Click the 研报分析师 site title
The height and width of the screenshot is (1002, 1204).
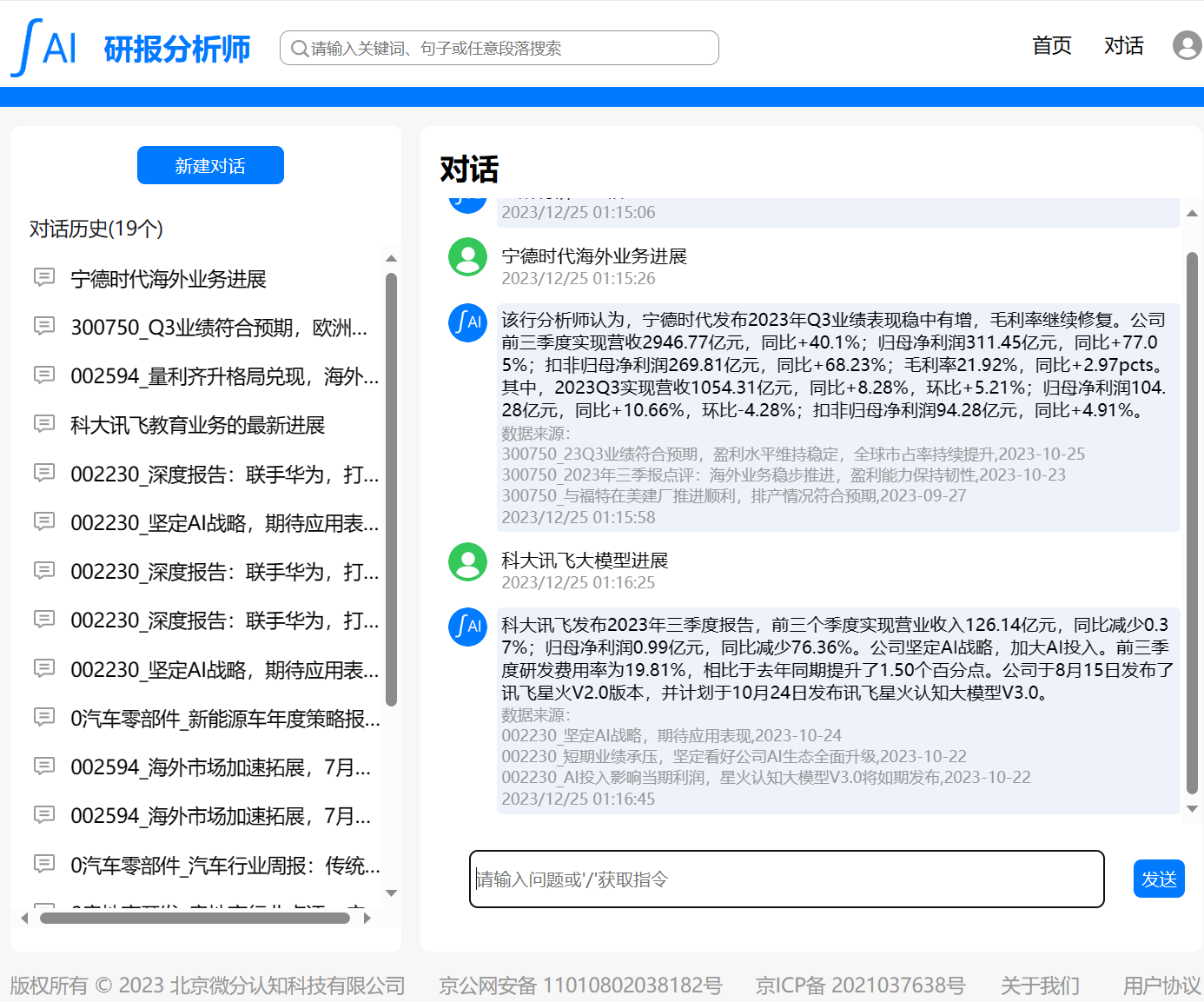point(177,49)
